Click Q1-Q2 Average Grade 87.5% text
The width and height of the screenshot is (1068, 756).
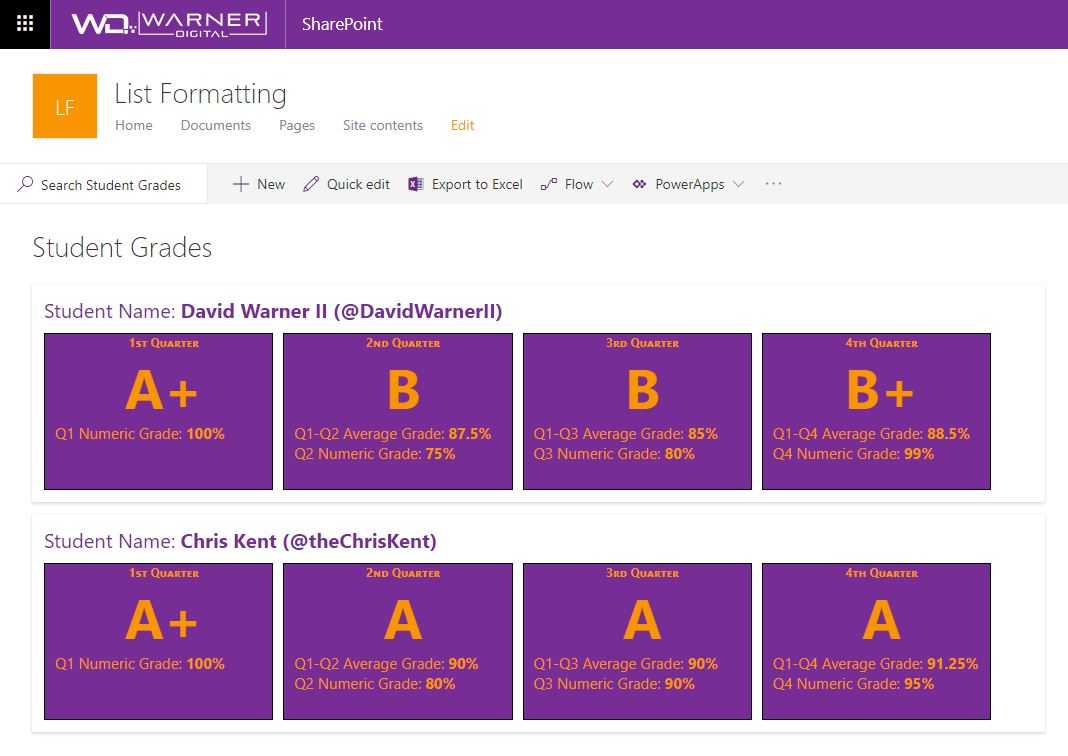pyautogui.click(x=393, y=434)
